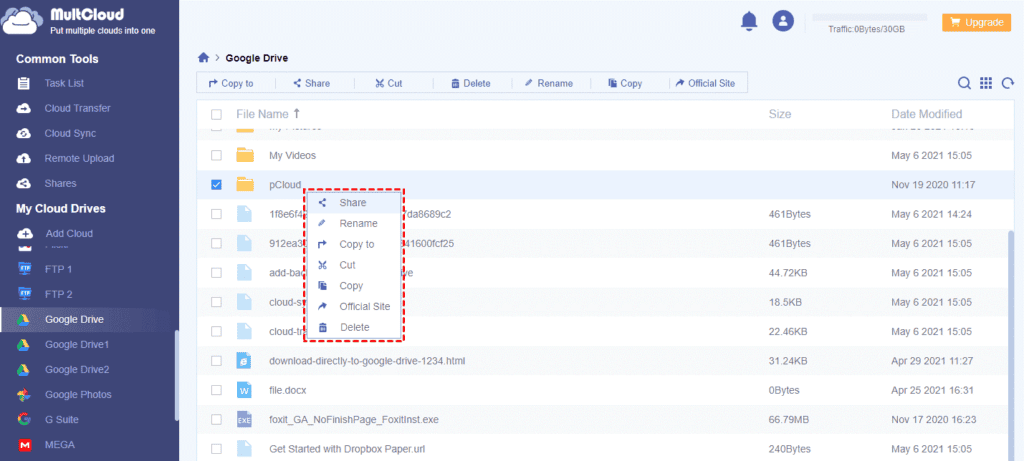Open G Suite in the sidebar
Screen dimensions: 1024x461
[x=61, y=420]
